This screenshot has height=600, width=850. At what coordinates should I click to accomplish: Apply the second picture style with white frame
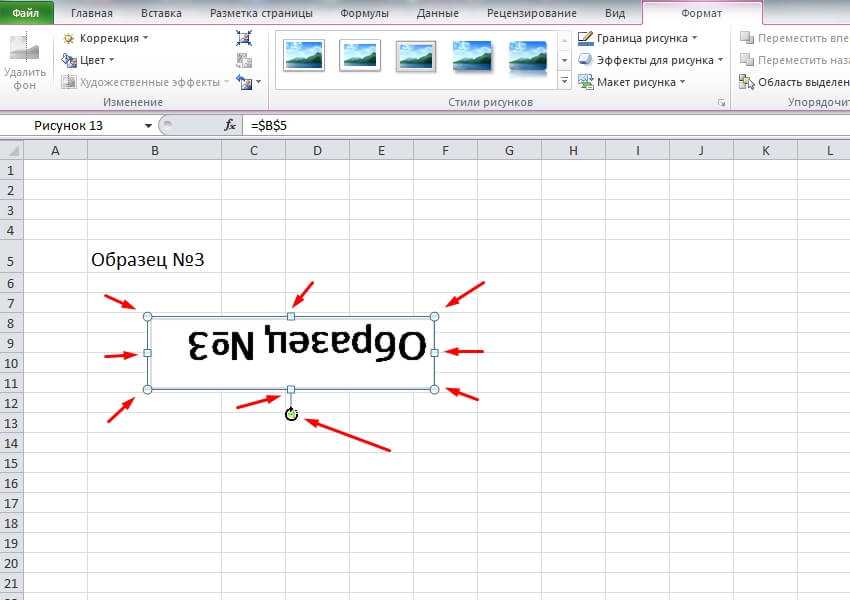click(360, 55)
